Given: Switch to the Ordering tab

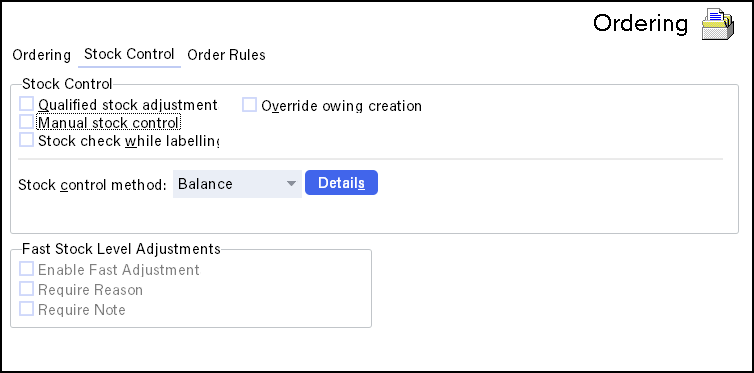Looking at the screenshot, I should (41, 55).
